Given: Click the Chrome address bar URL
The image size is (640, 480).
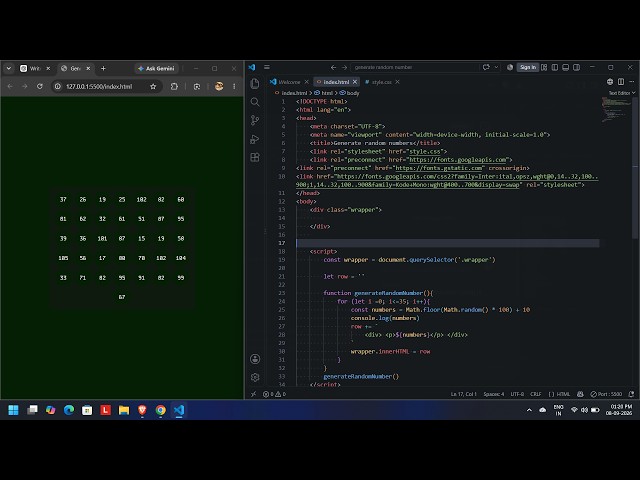Looking at the screenshot, I should click(99, 86).
